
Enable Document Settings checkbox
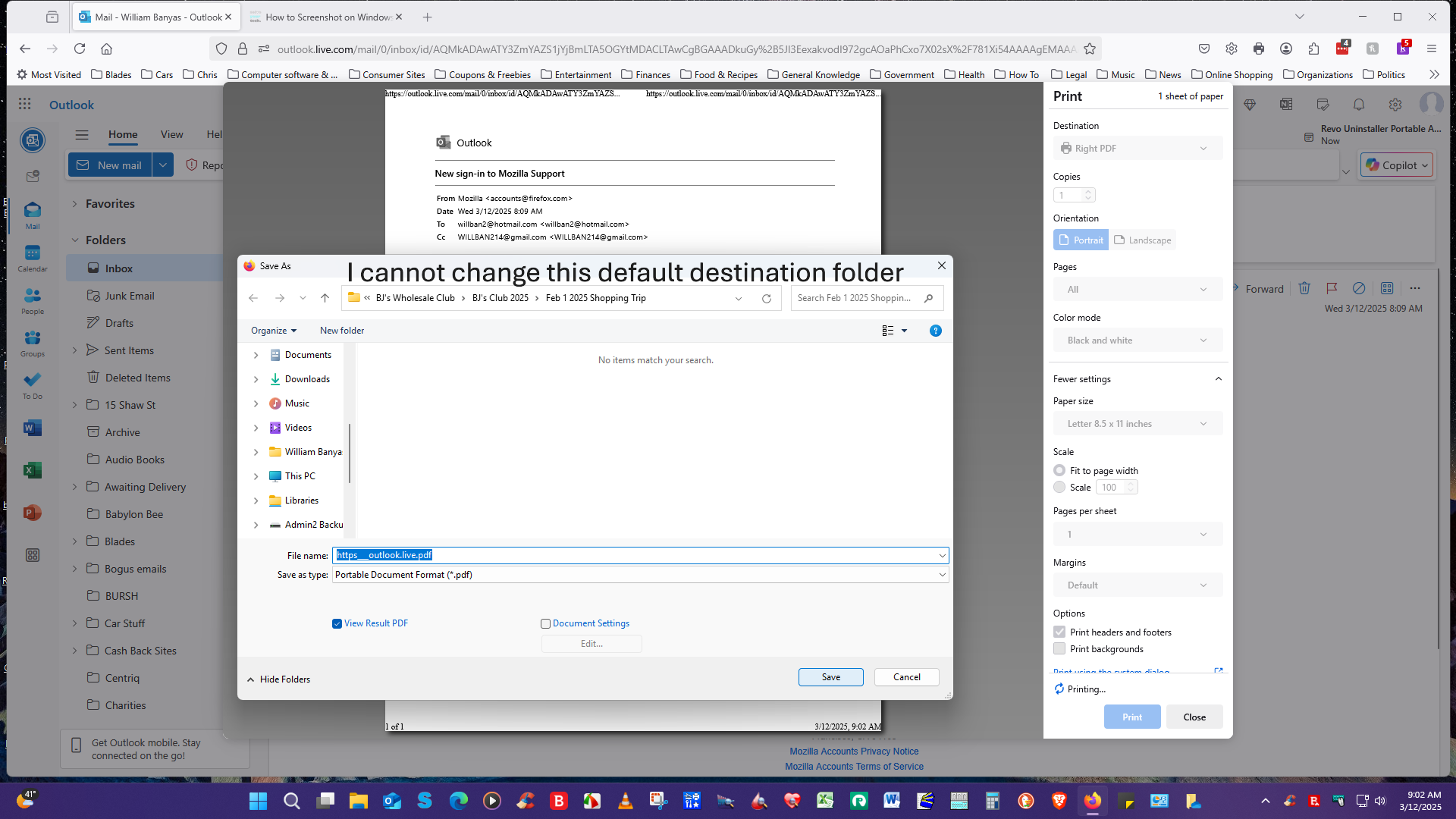(x=545, y=623)
